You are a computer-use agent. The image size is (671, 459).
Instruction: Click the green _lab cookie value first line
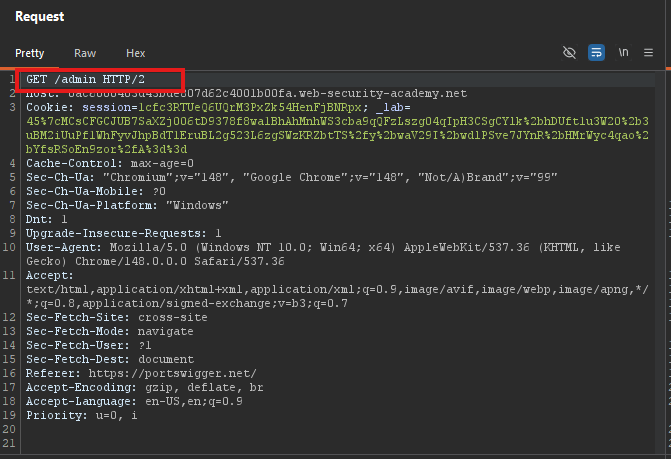(337, 121)
